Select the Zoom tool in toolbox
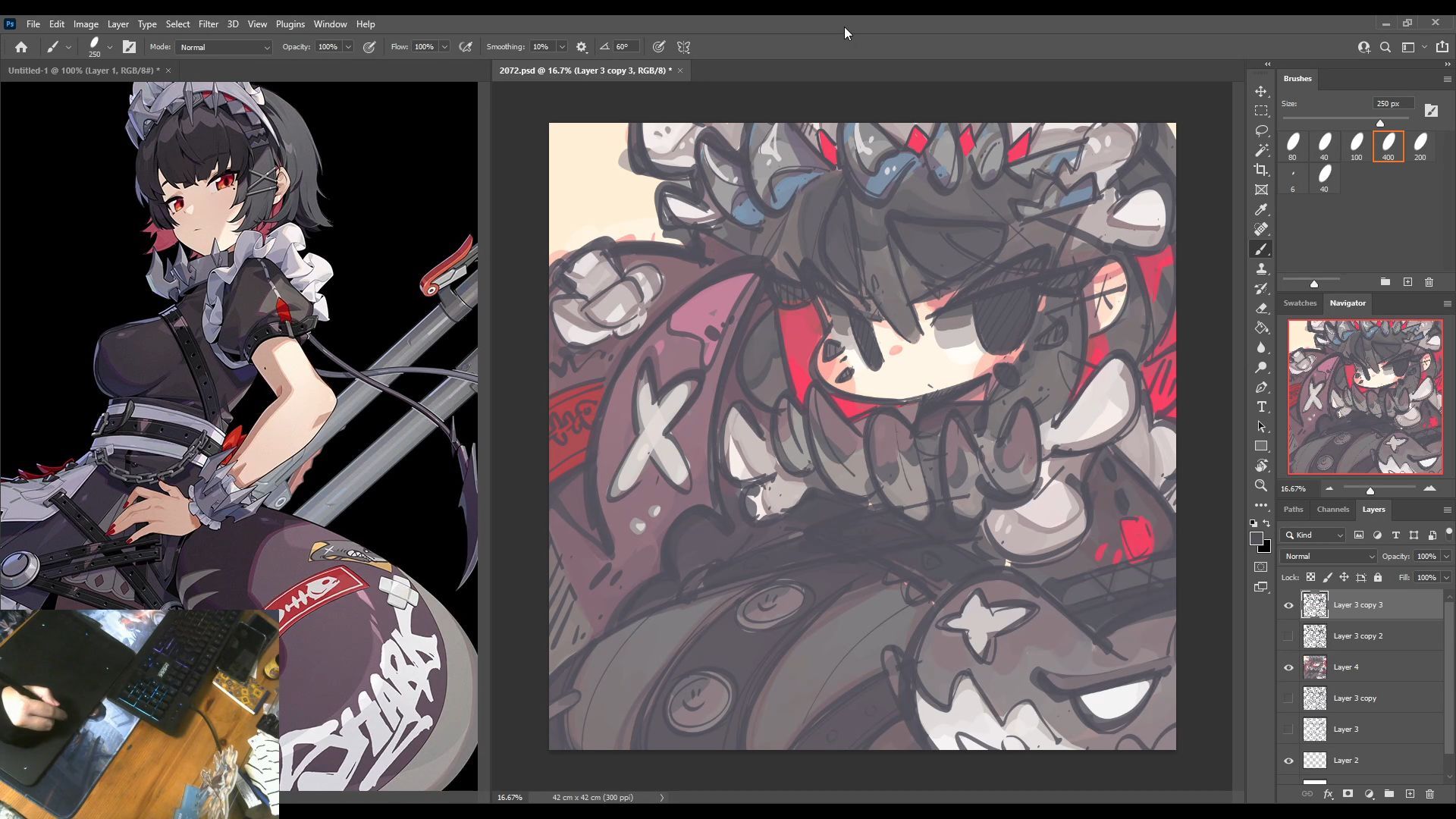 pyautogui.click(x=1261, y=485)
